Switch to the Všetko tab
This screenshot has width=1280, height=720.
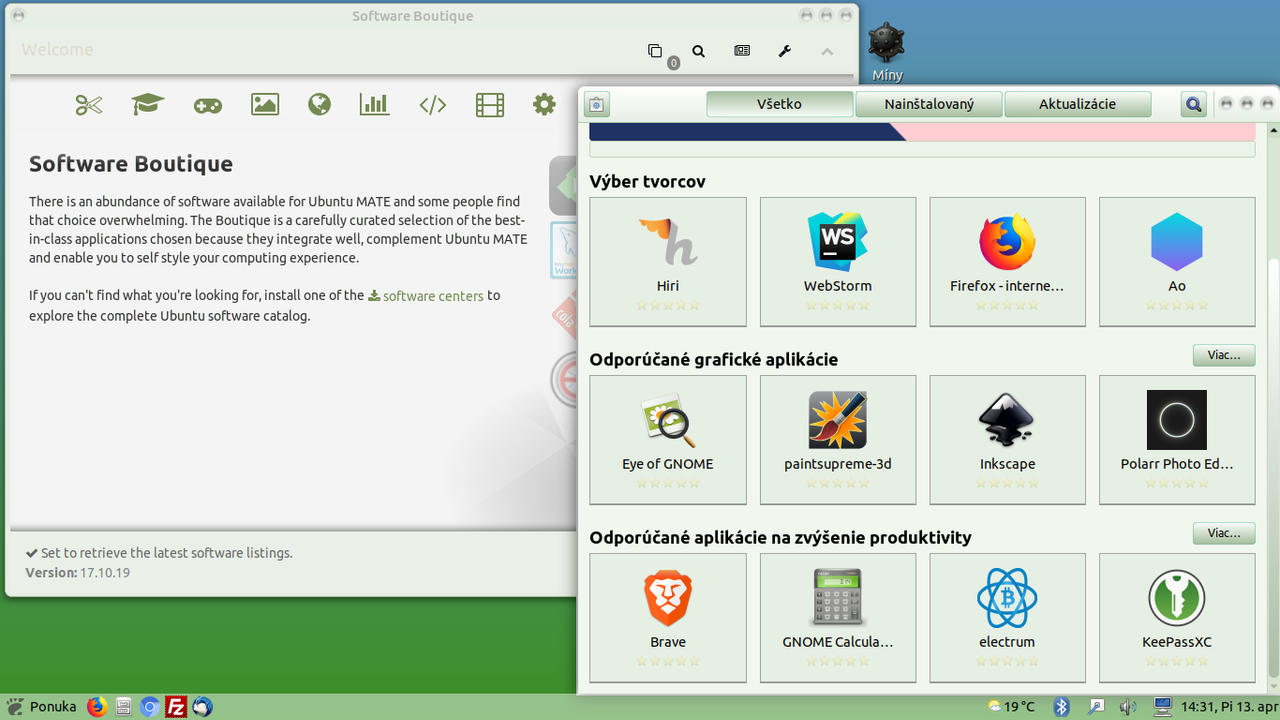(780, 104)
